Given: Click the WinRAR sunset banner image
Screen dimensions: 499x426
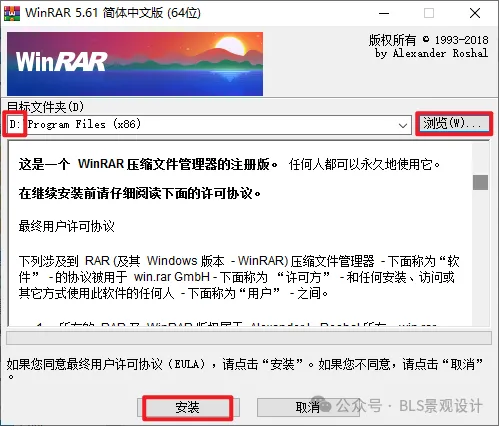Looking at the screenshot, I should point(135,64).
